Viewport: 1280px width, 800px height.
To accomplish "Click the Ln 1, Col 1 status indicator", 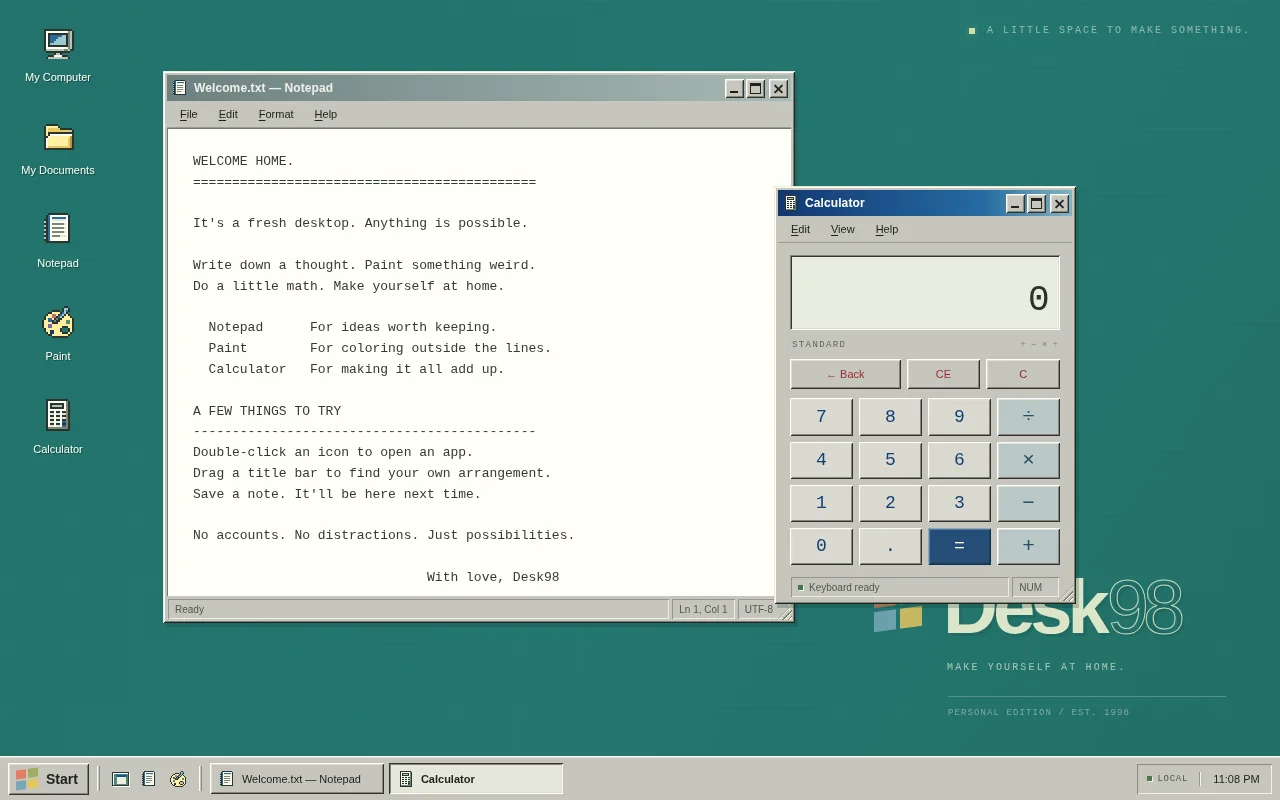I will 703,609.
